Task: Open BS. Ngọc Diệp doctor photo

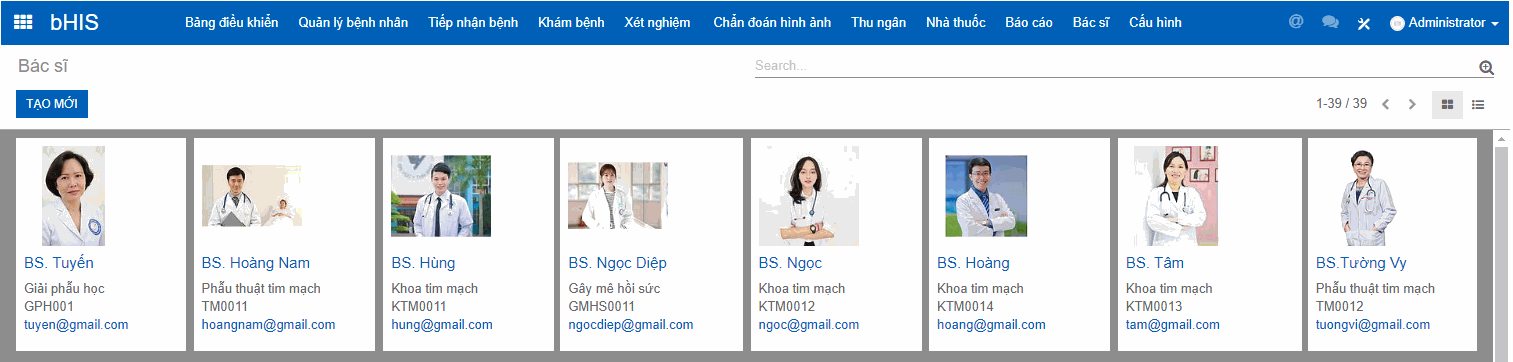Action: point(618,196)
